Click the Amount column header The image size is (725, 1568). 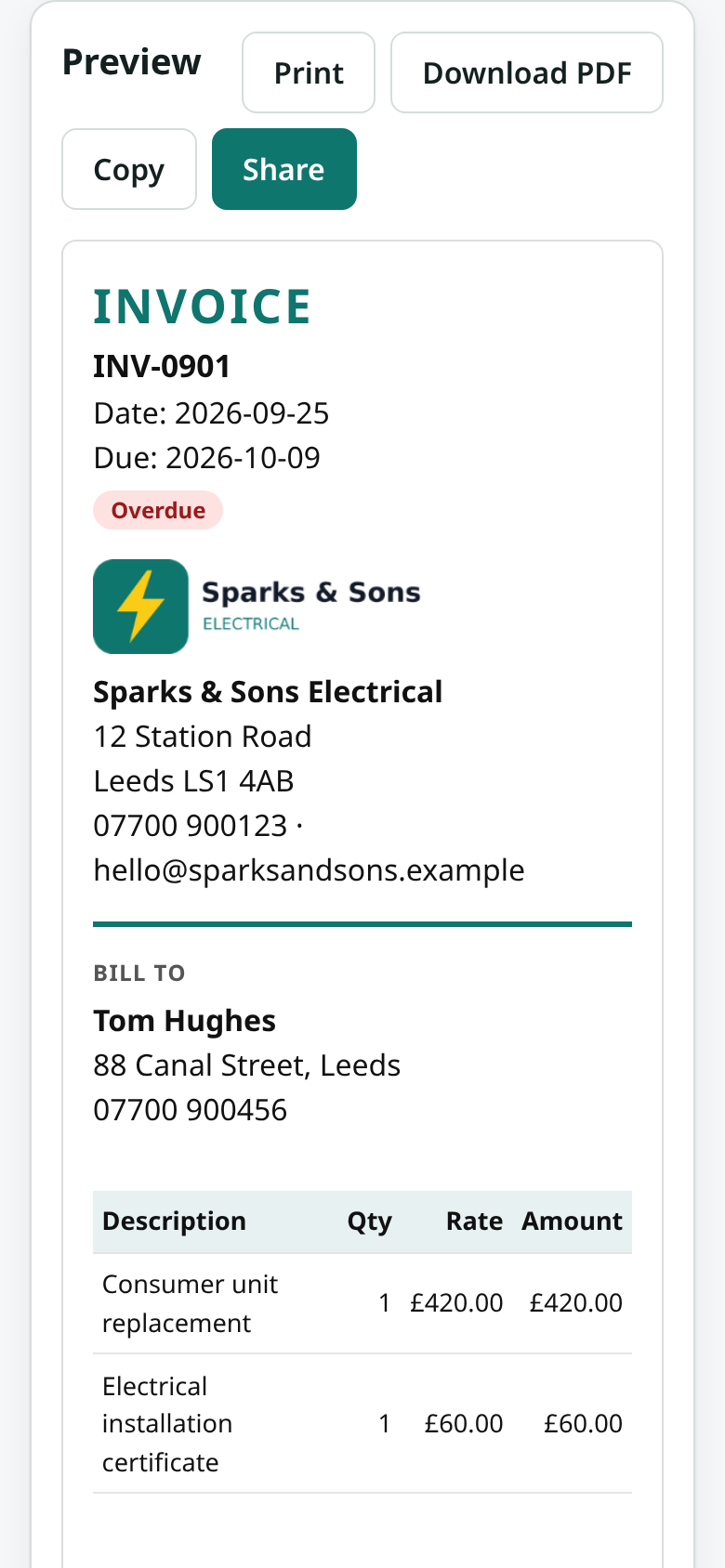coord(572,1221)
